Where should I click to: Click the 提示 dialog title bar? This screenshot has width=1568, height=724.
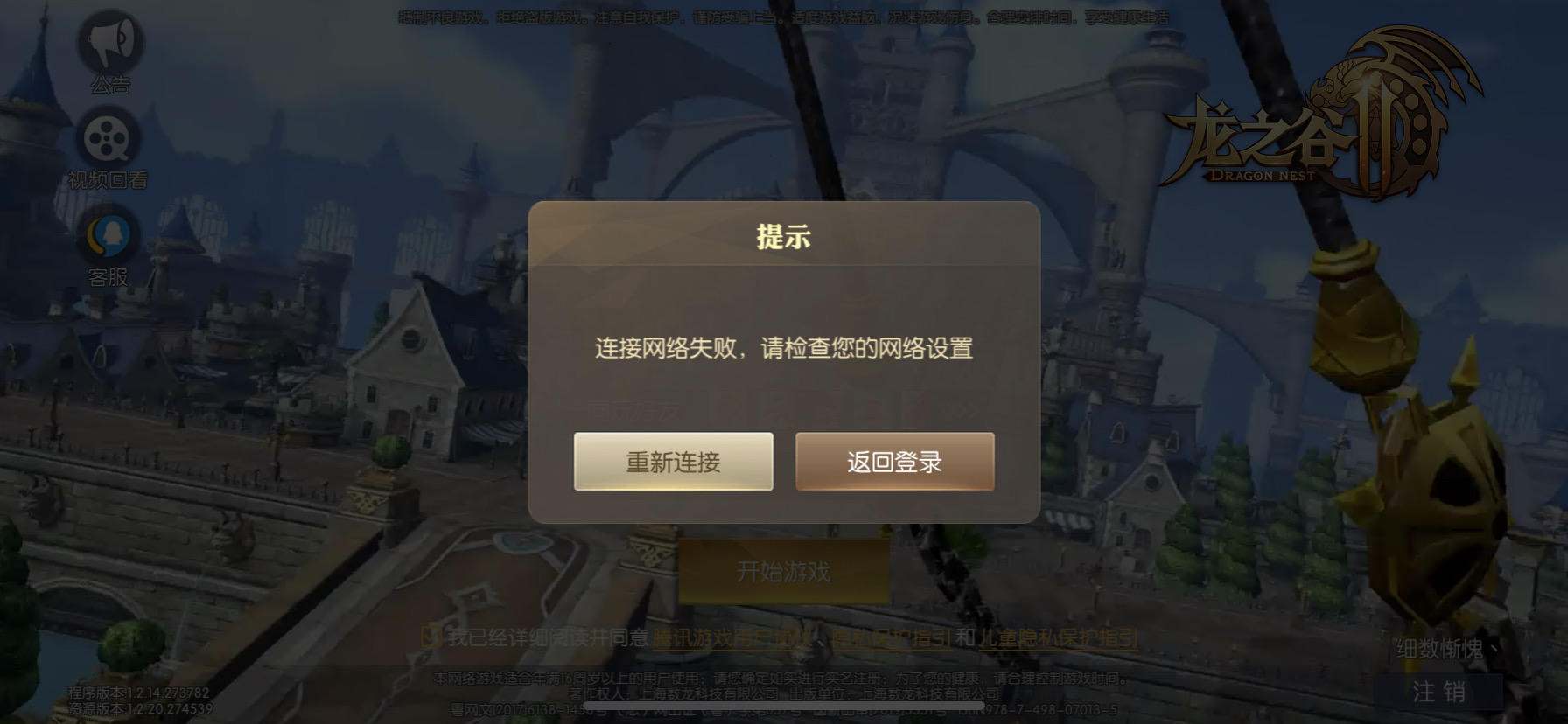784,234
